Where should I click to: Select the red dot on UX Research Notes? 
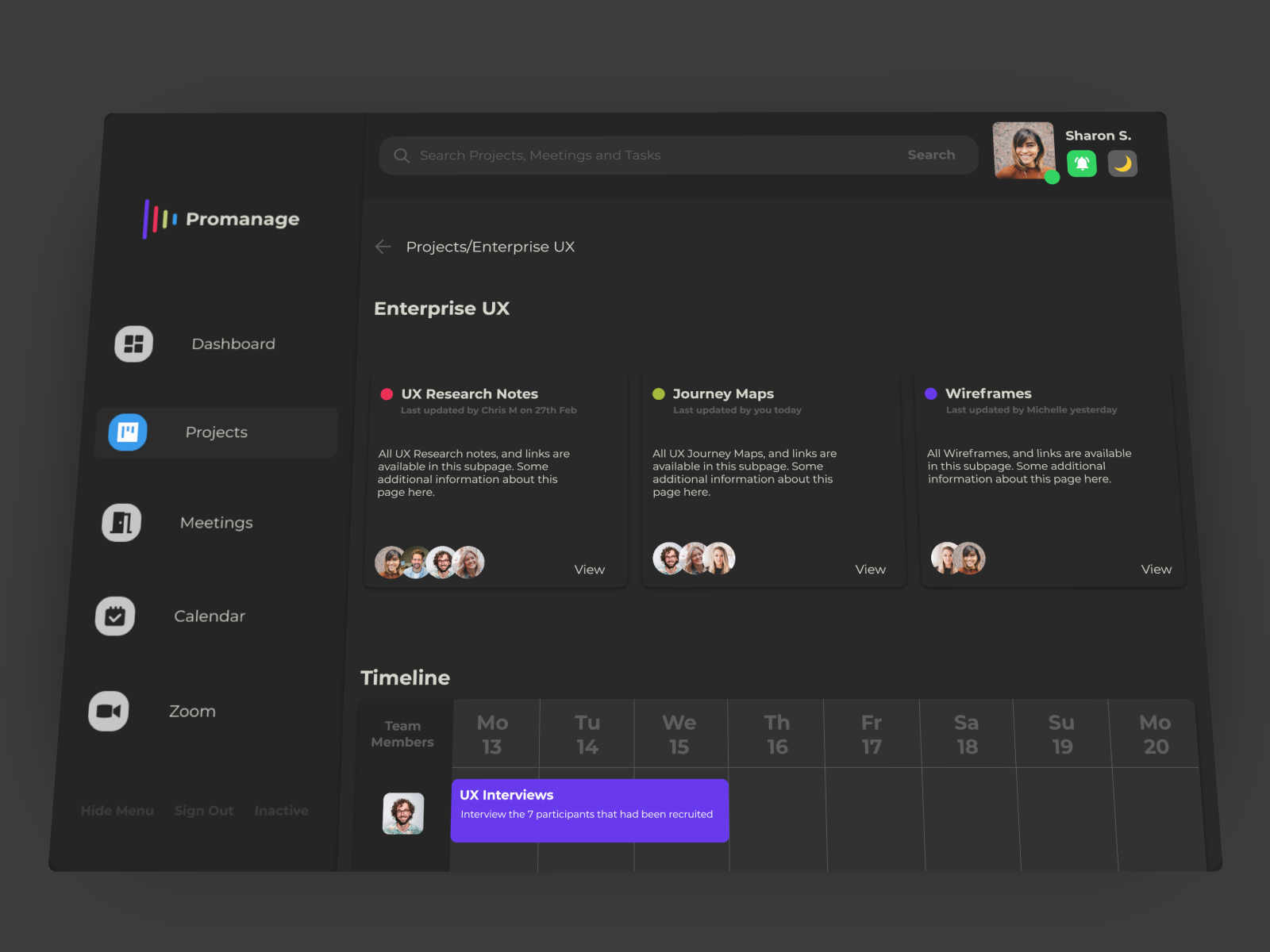387,393
